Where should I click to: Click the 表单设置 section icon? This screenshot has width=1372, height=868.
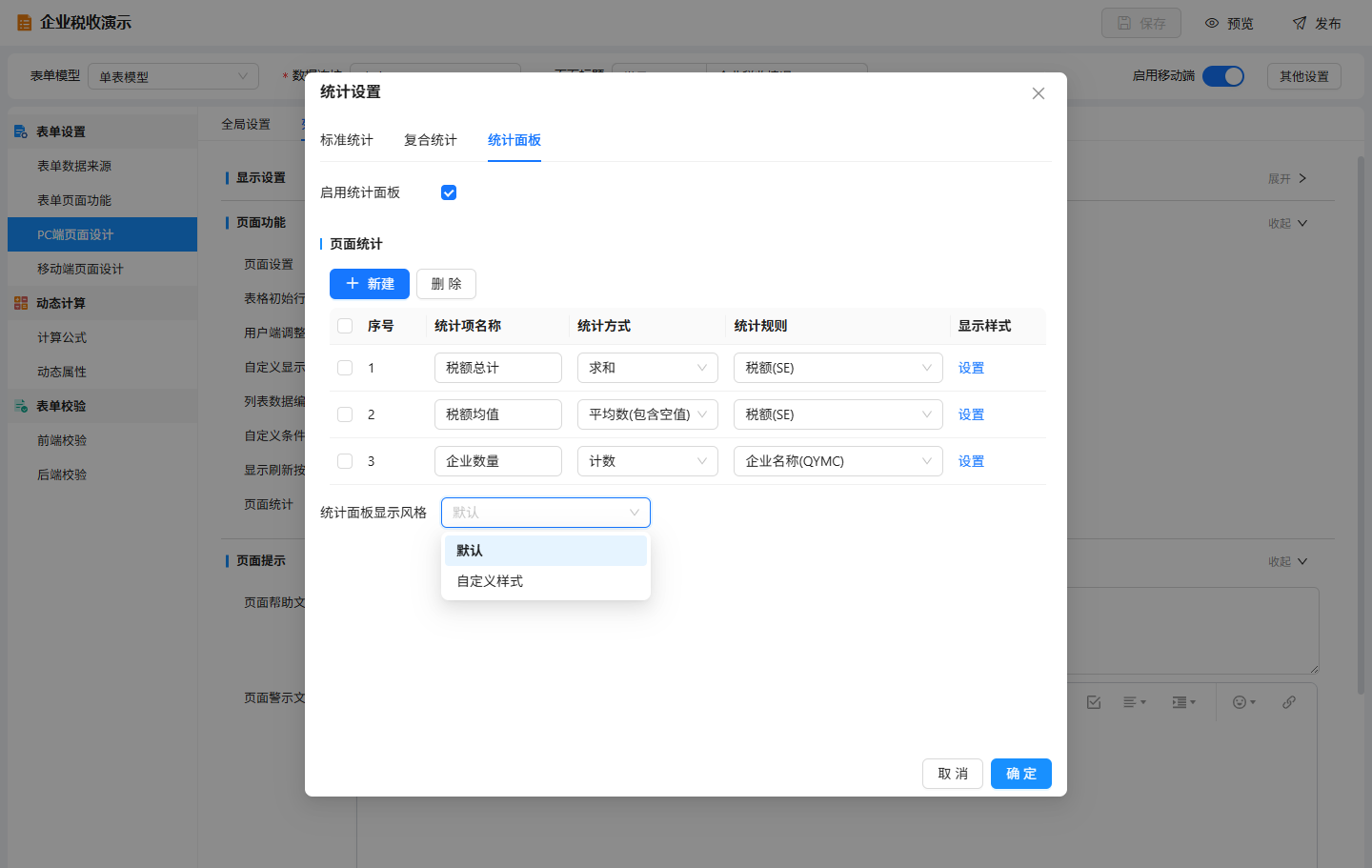pos(21,131)
